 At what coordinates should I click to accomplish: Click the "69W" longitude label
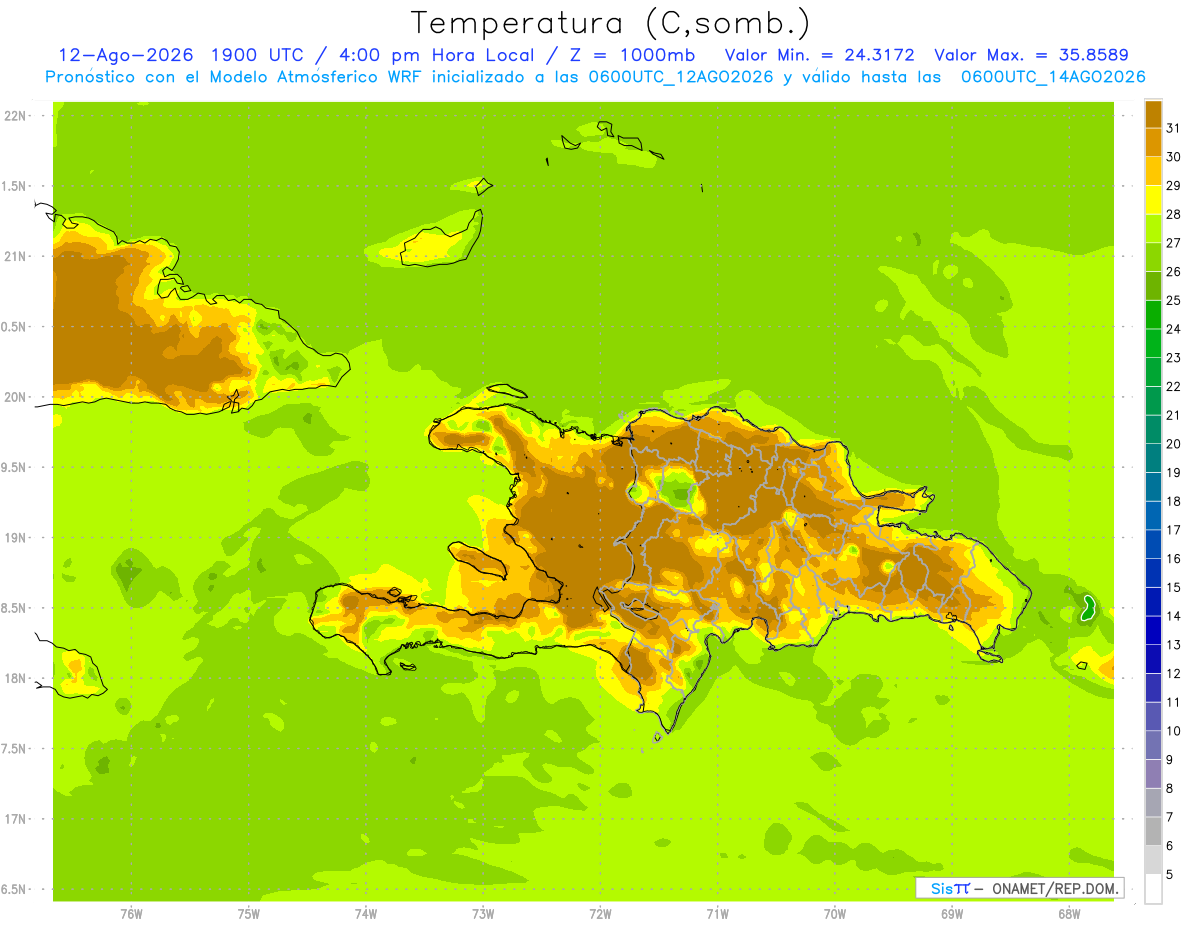952,913
